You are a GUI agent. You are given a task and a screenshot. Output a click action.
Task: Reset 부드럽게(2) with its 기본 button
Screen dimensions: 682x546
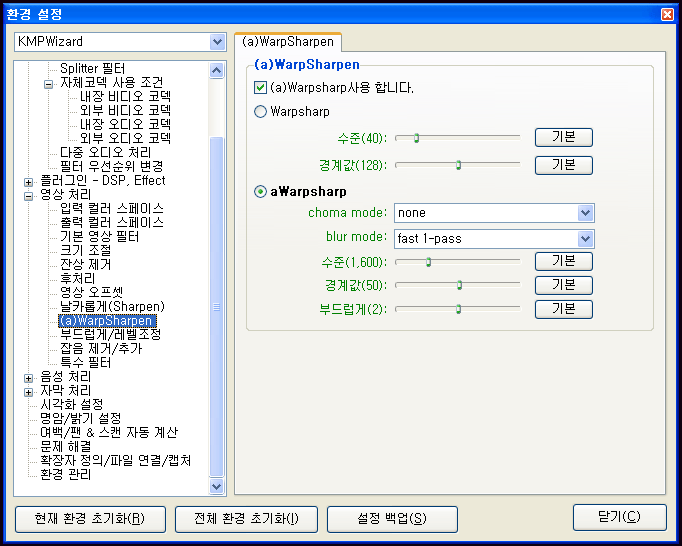(x=563, y=309)
